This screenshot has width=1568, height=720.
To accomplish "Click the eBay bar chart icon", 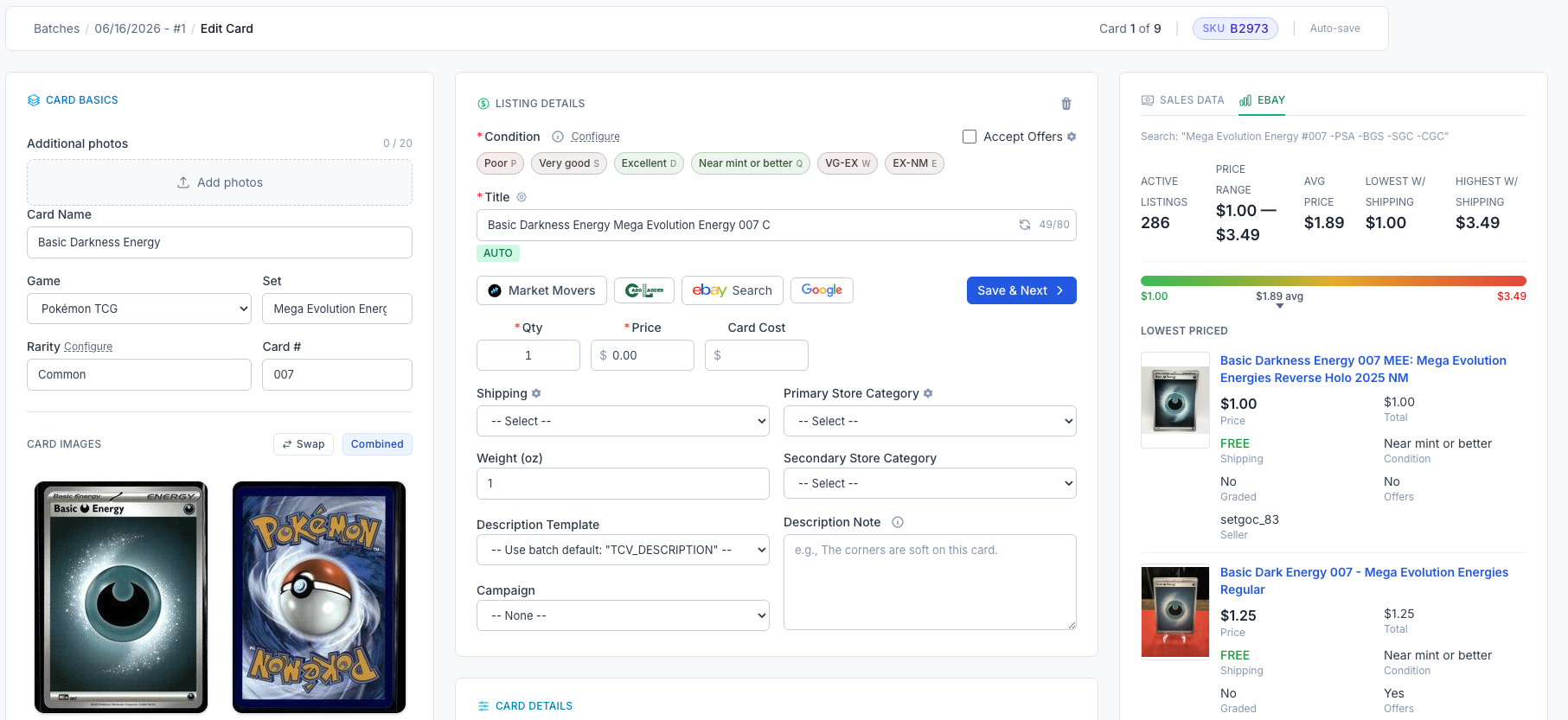I will pyautogui.click(x=1245, y=100).
